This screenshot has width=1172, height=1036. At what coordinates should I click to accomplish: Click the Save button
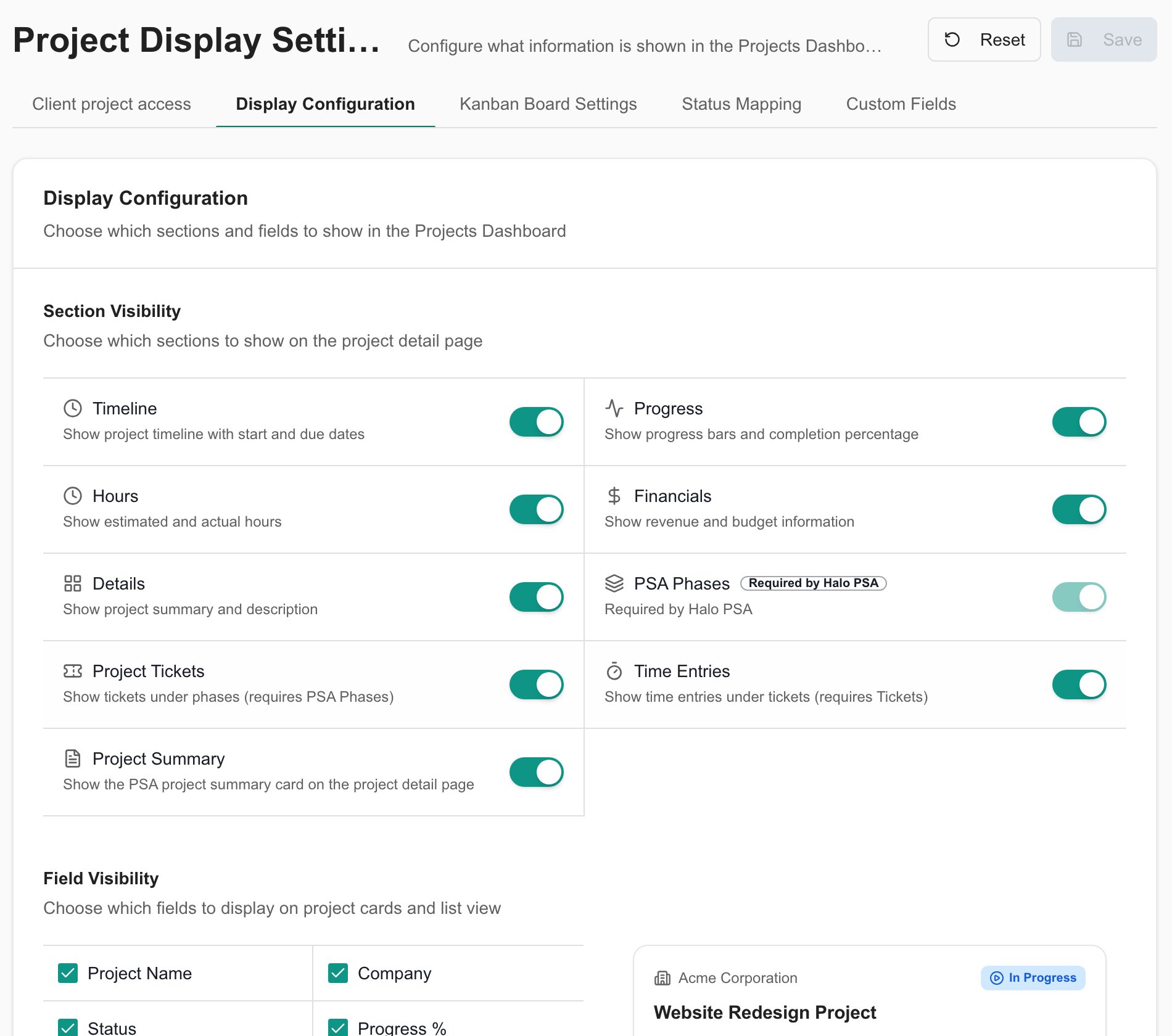click(x=1104, y=39)
